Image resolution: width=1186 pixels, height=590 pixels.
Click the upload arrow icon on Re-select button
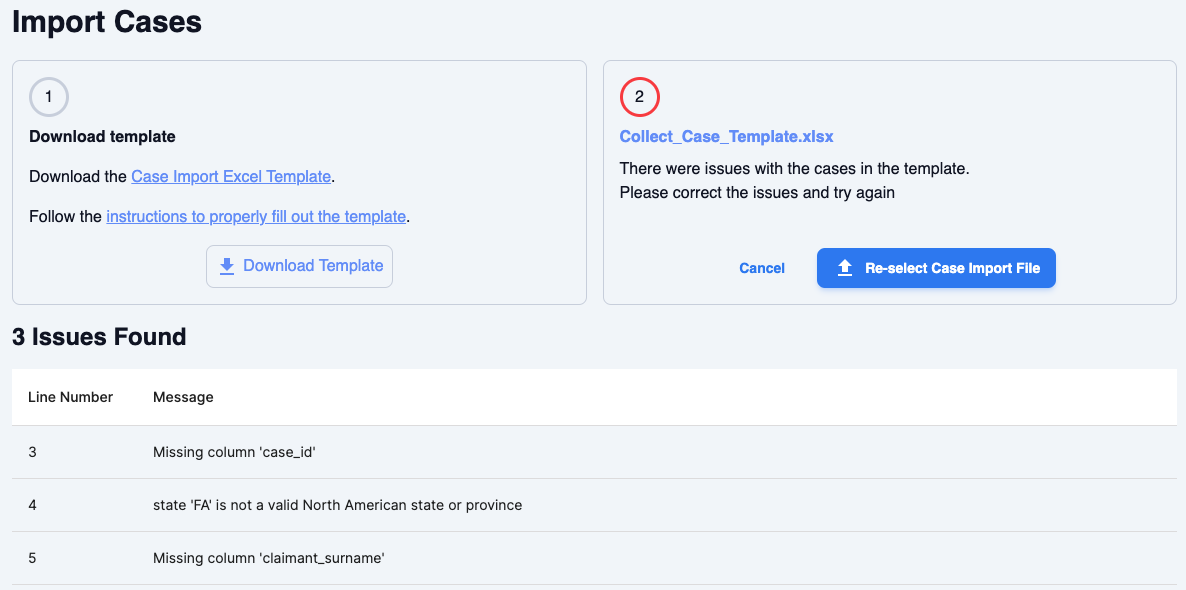[x=844, y=268]
